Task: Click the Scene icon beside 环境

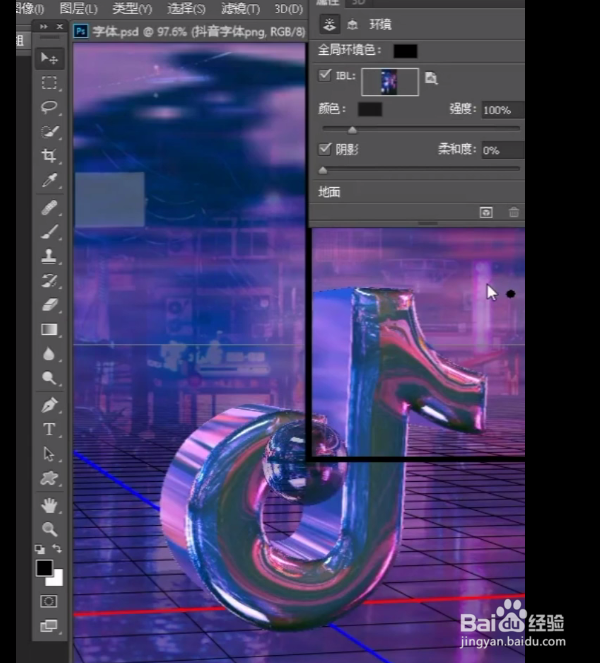Action: point(352,25)
